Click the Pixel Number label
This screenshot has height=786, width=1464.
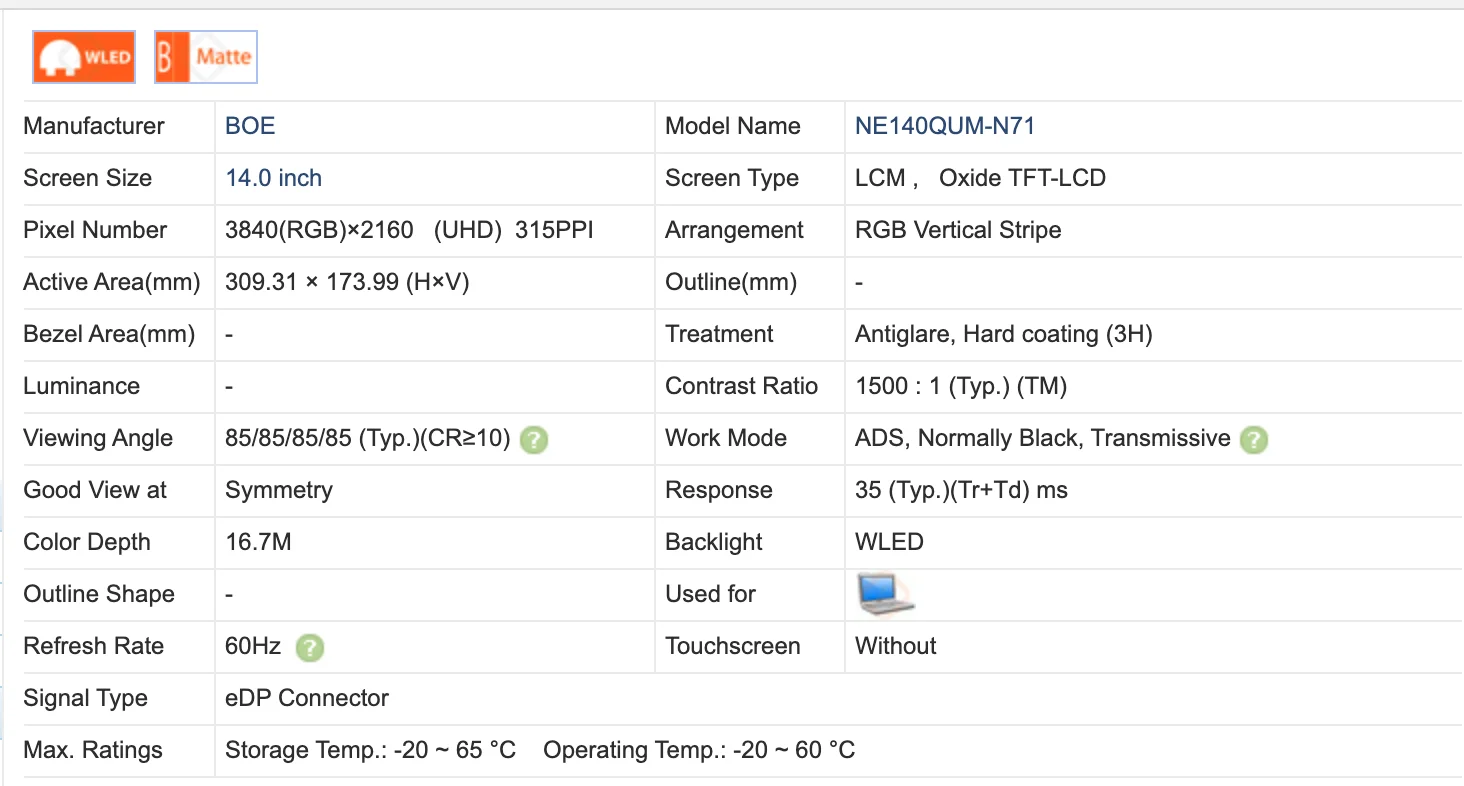click(x=96, y=230)
